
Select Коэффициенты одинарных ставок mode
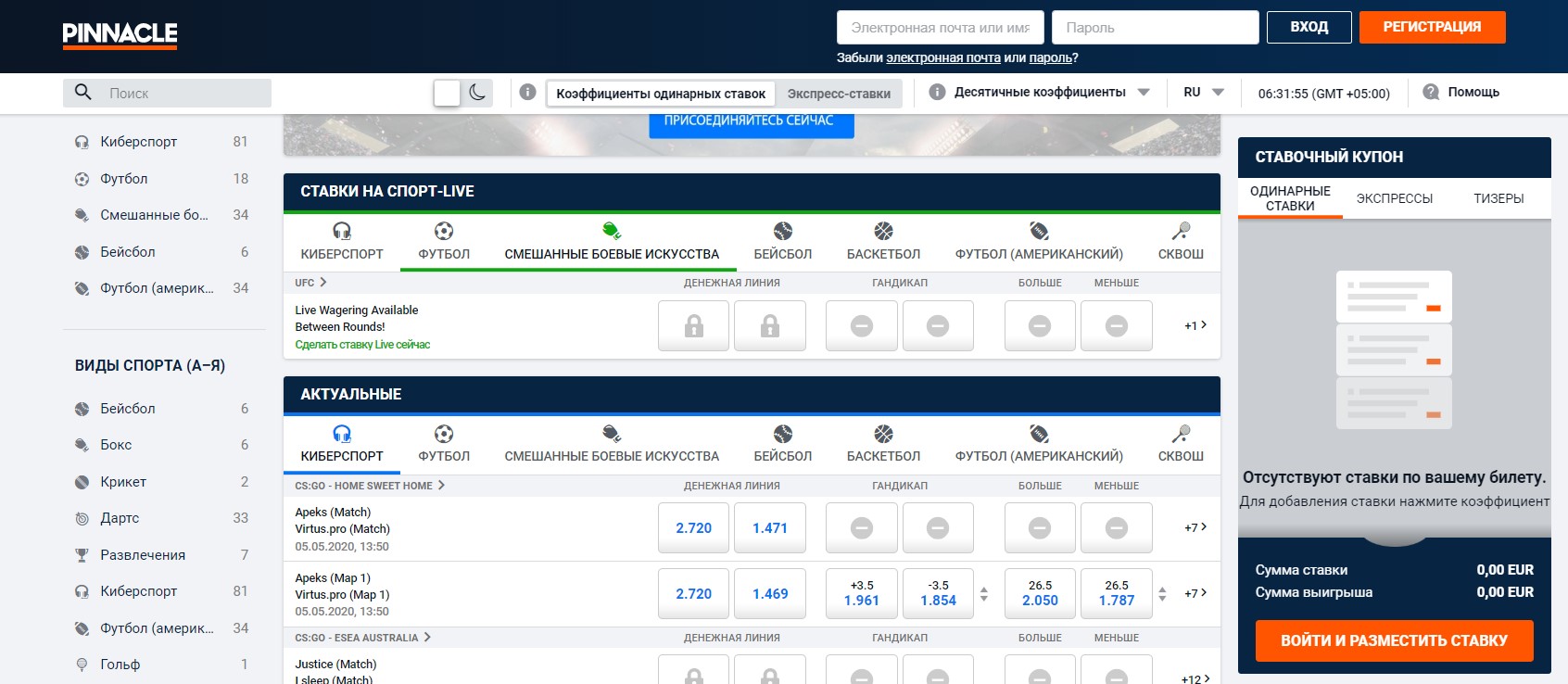[x=661, y=94]
